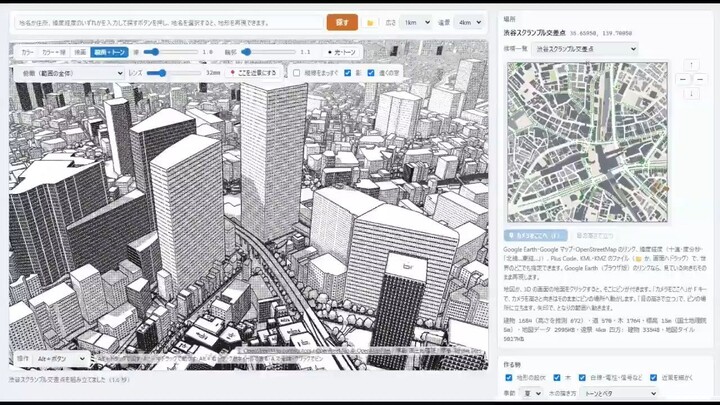The image size is (720, 405).
Task: Move the map range north with up arrow
Action: (x=691, y=65)
